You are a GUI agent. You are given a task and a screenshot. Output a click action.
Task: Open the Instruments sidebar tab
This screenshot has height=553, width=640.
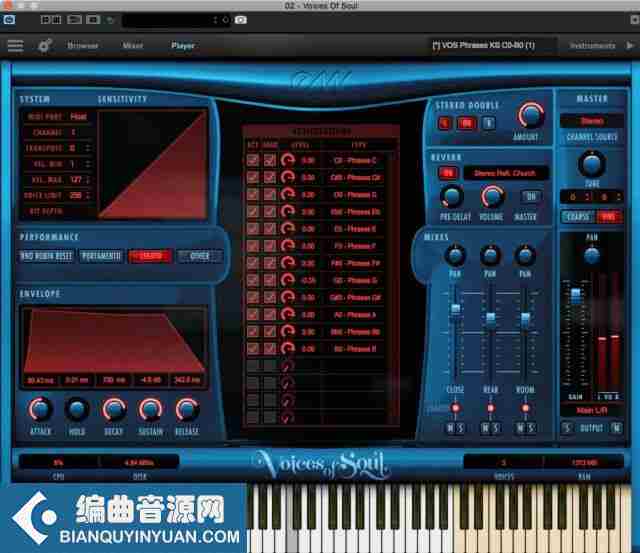[592, 45]
